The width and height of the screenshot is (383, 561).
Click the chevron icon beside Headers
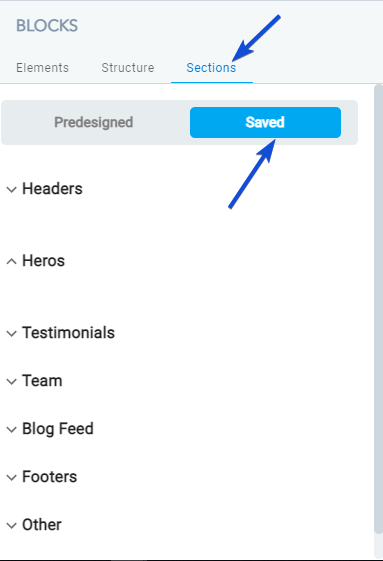(11, 190)
